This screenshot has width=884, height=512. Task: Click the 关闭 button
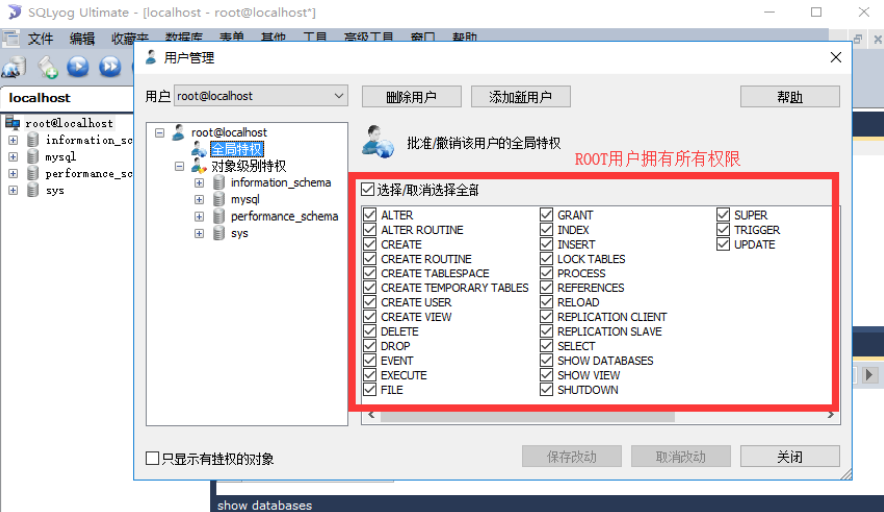(790, 456)
